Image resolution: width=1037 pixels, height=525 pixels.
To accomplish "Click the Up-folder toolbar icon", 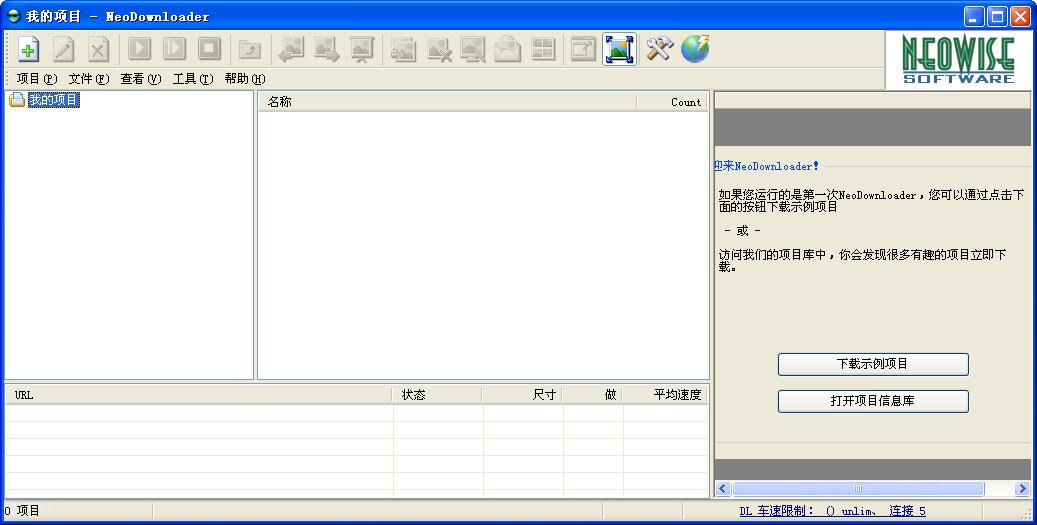I will tap(250, 49).
